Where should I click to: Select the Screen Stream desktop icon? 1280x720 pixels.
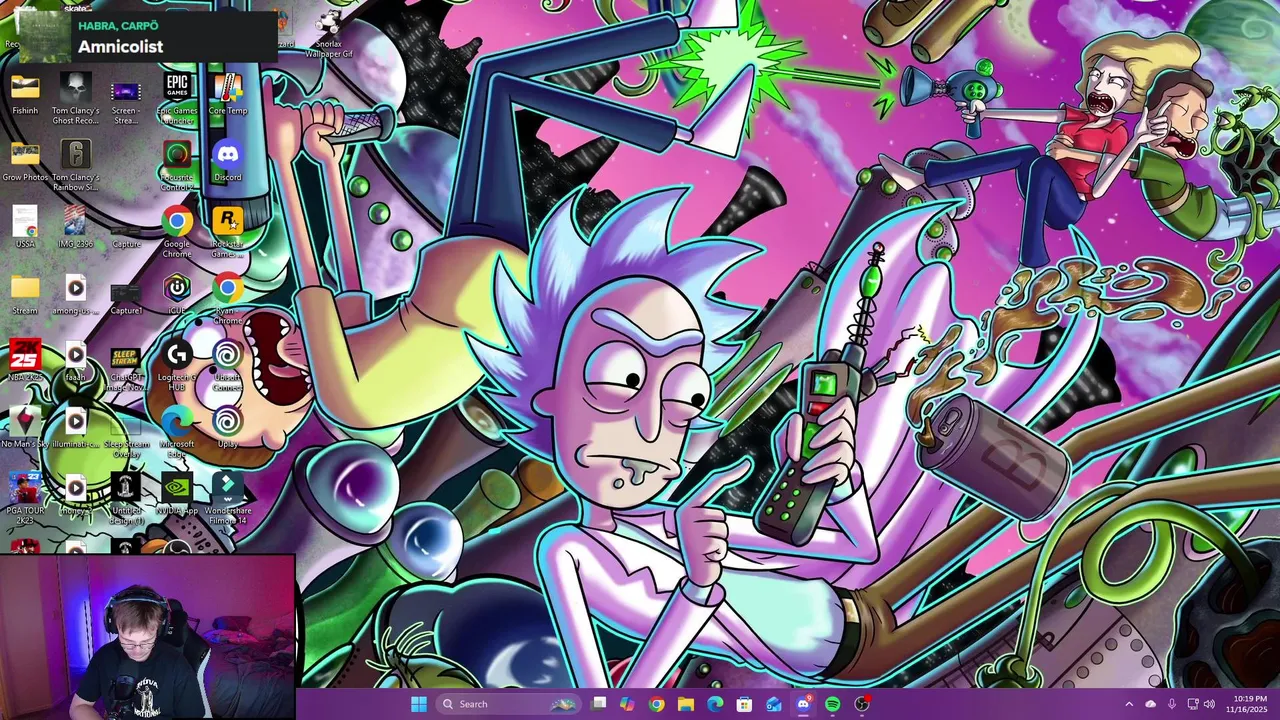click(126, 98)
